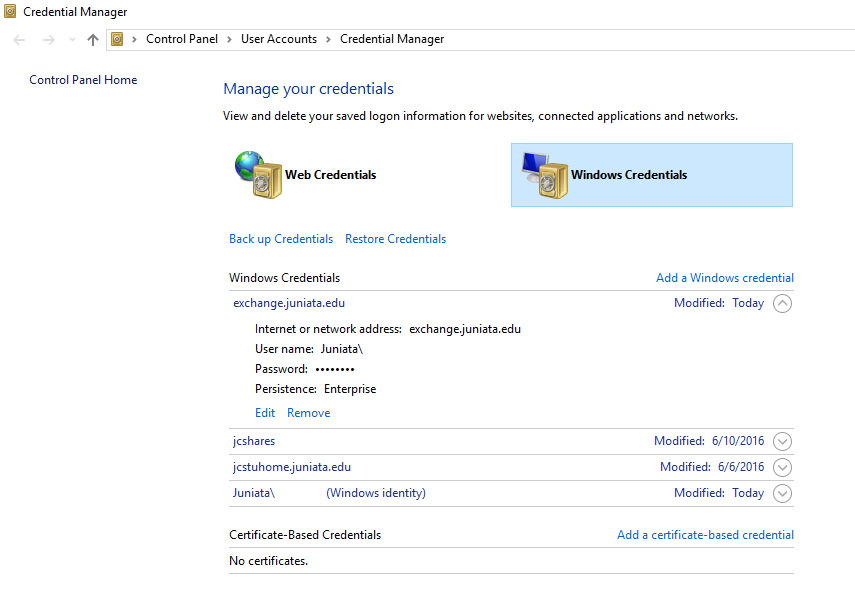Collapse the exchange.juniata.edu credential chevron
The width and height of the screenshot is (855, 592).
tap(782, 303)
